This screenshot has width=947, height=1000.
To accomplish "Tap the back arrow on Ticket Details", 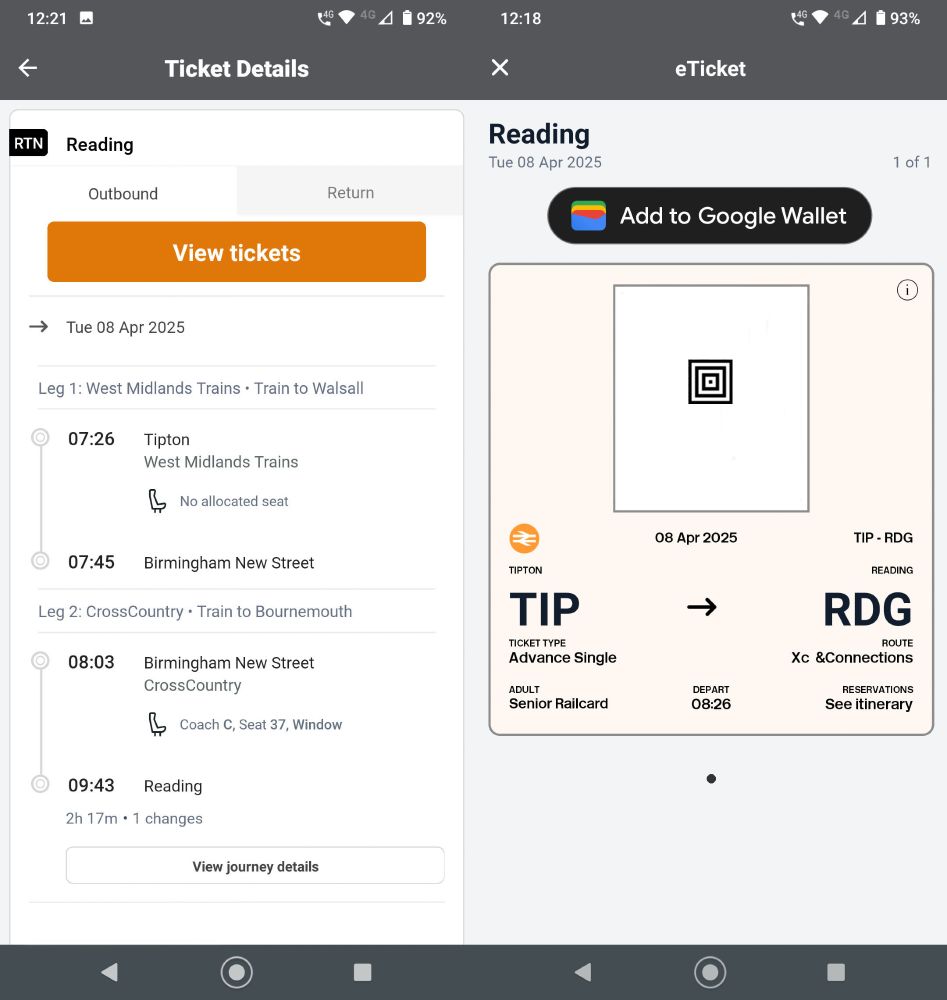I will (x=28, y=68).
